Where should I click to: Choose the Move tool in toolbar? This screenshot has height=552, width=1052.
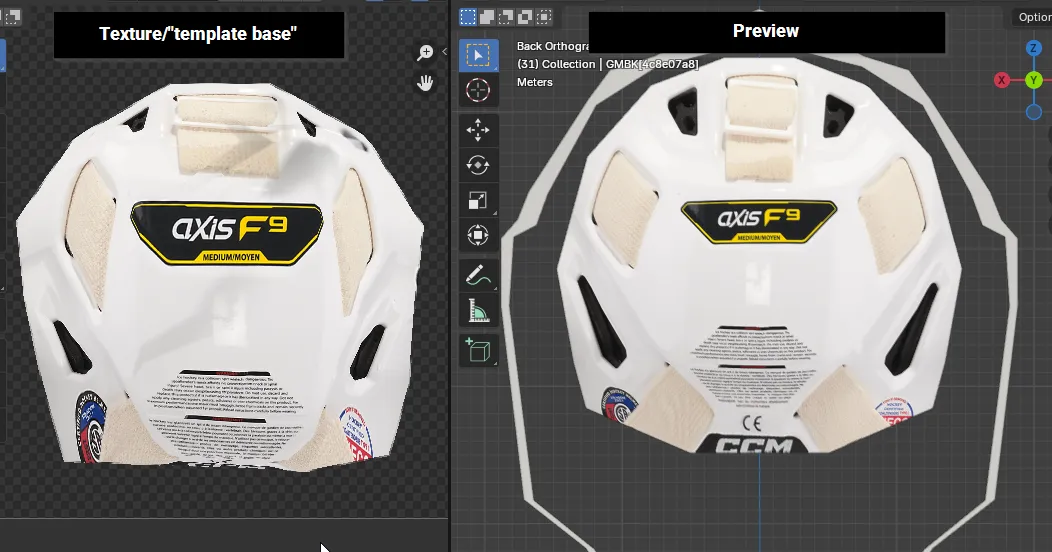[x=478, y=130]
